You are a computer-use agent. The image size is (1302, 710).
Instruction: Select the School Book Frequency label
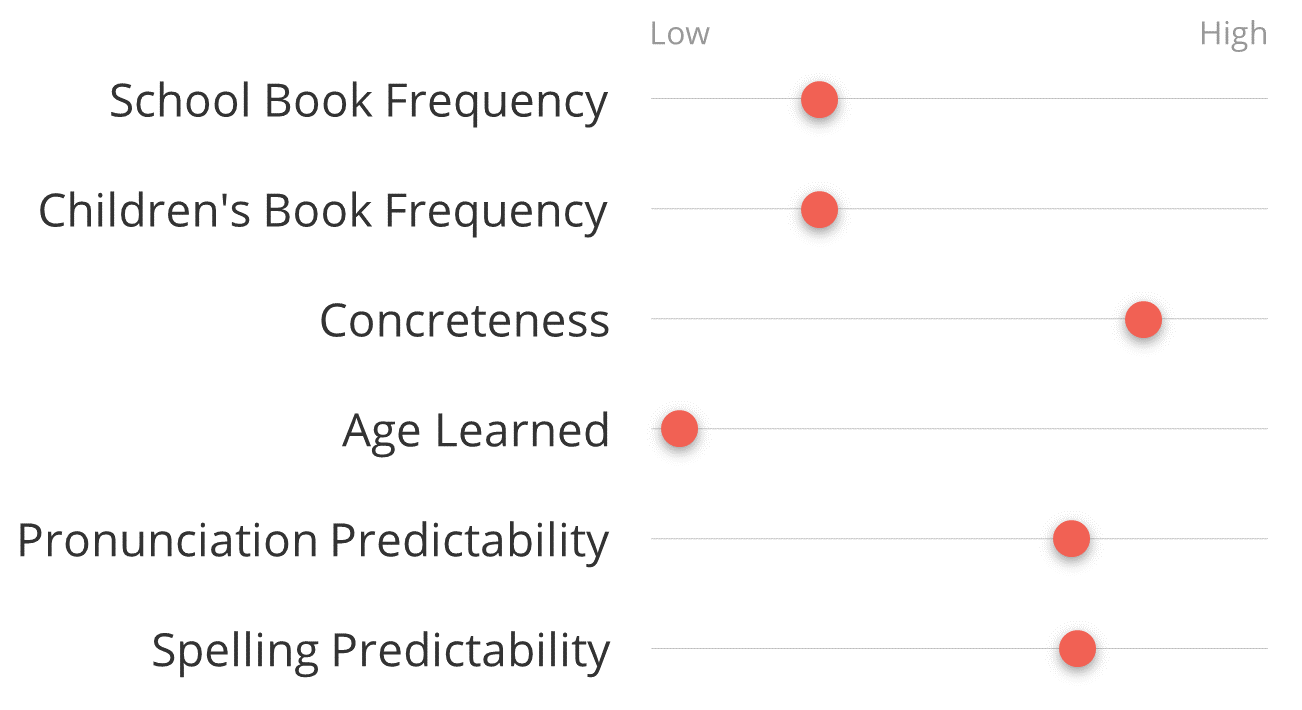tap(358, 102)
